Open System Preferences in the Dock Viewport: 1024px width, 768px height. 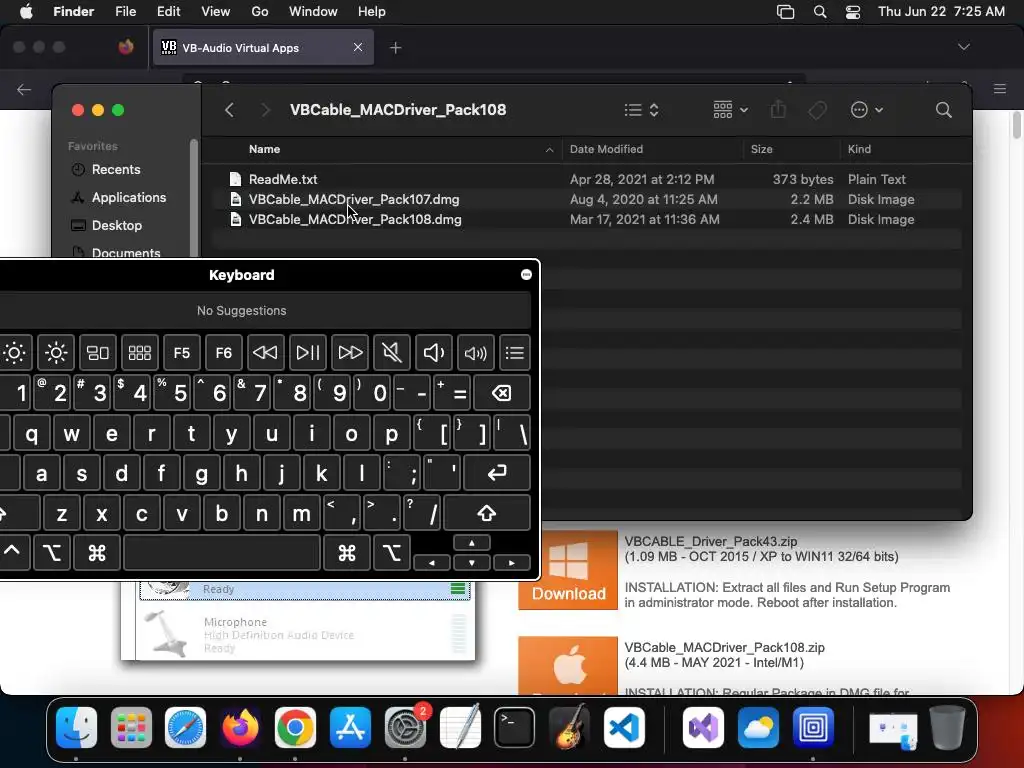[x=405, y=727]
